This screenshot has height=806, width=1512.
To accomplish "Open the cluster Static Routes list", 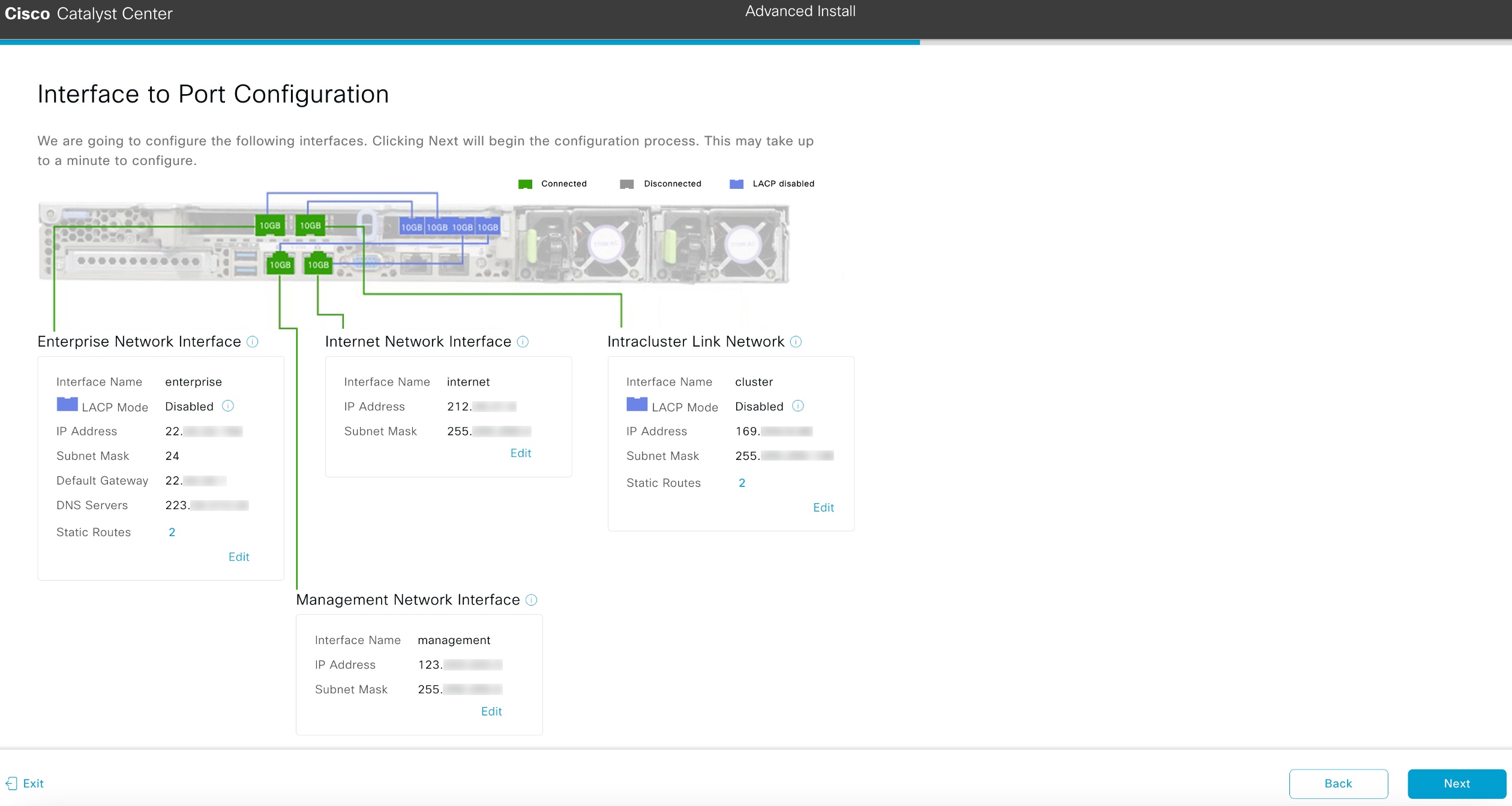I will [742, 483].
